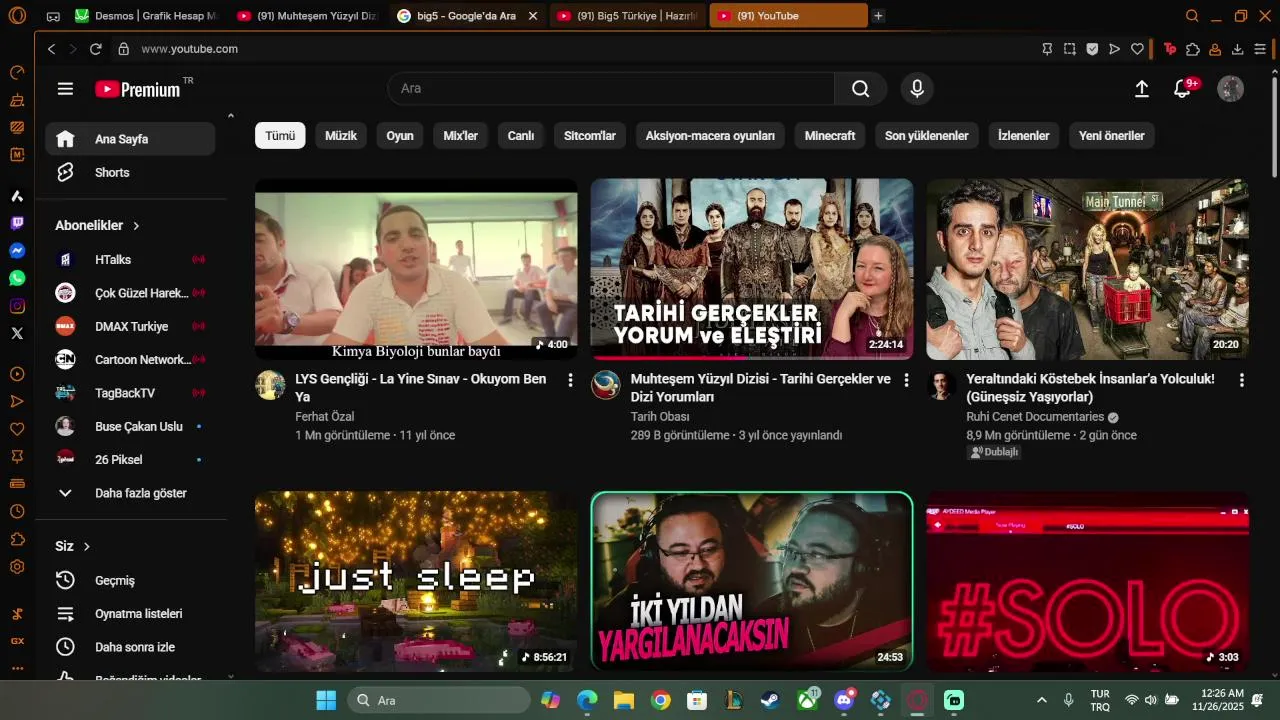
Task: Expand the Abonelikler section chevron
Action: click(x=136, y=226)
